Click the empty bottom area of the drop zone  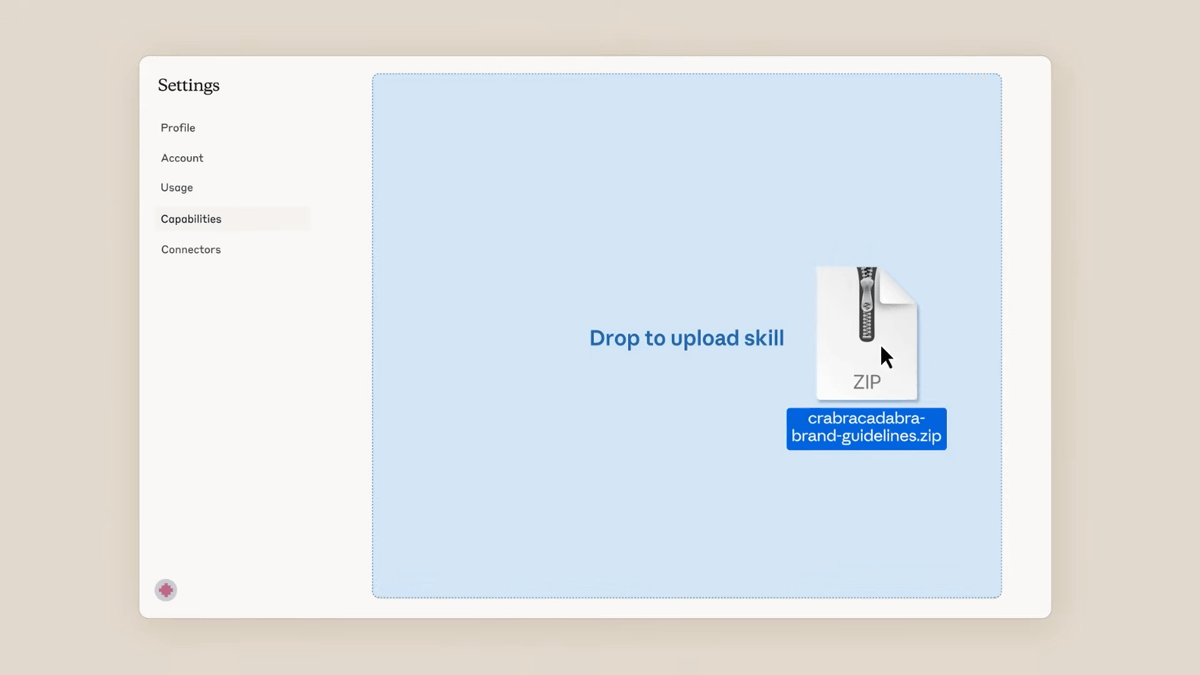(x=686, y=540)
